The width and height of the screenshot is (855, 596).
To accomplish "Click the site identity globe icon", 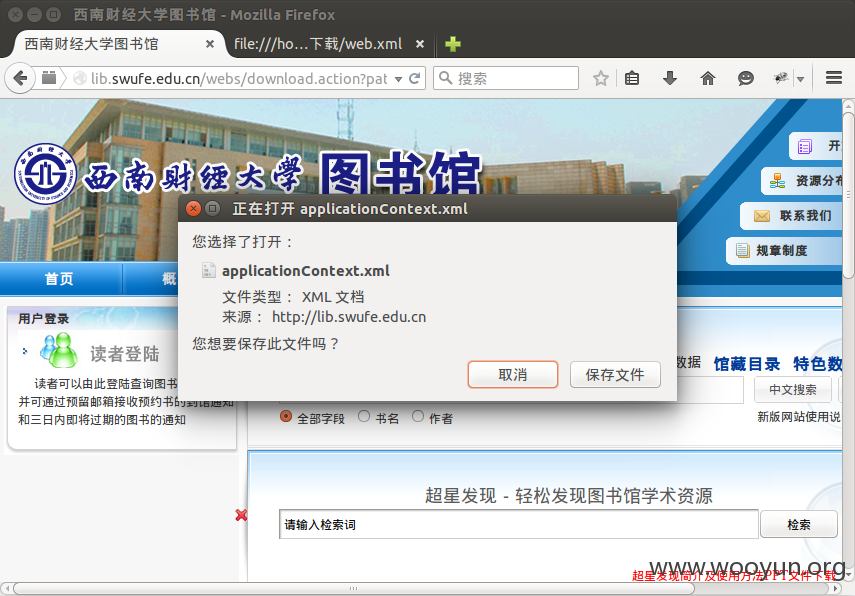I will pos(80,79).
